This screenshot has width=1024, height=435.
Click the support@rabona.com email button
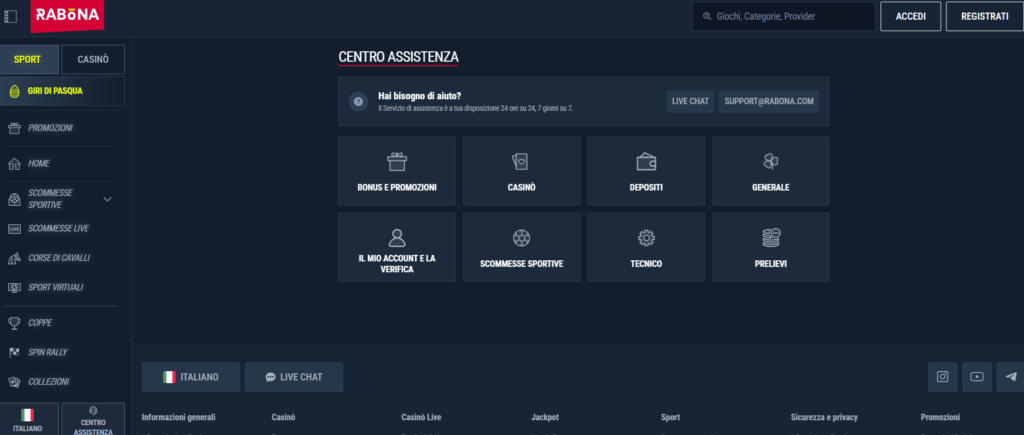click(769, 101)
